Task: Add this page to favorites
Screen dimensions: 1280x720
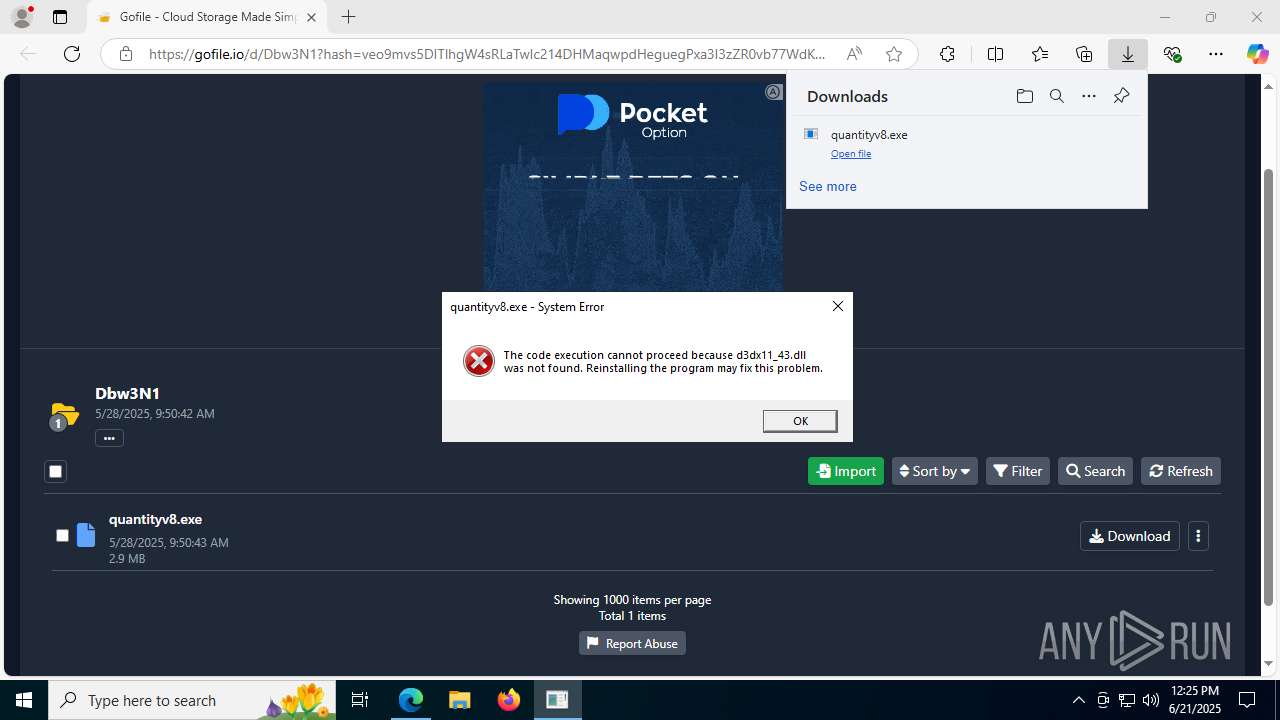Action: click(894, 54)
